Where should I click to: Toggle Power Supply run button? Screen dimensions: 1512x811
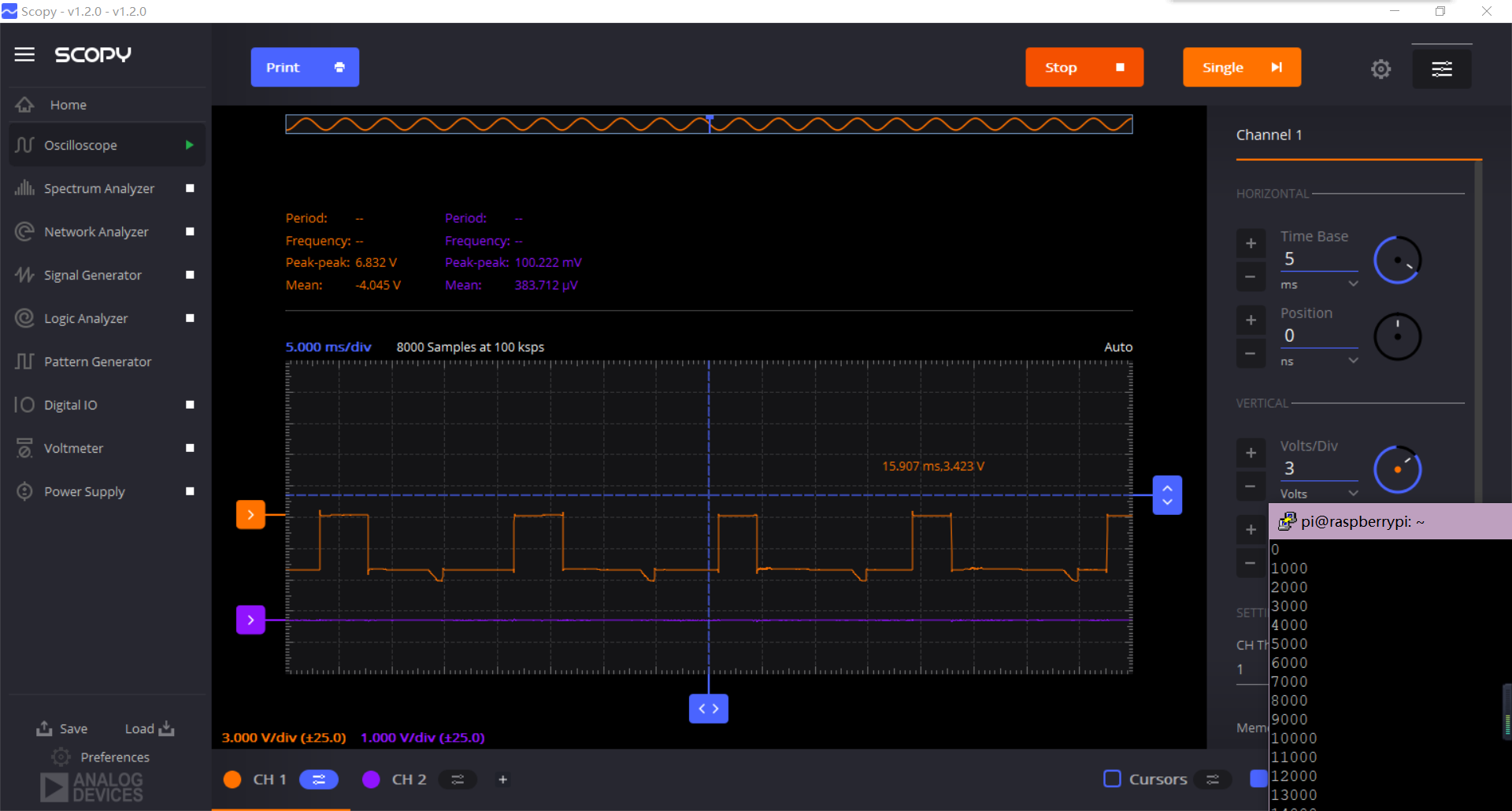[190, 491]
